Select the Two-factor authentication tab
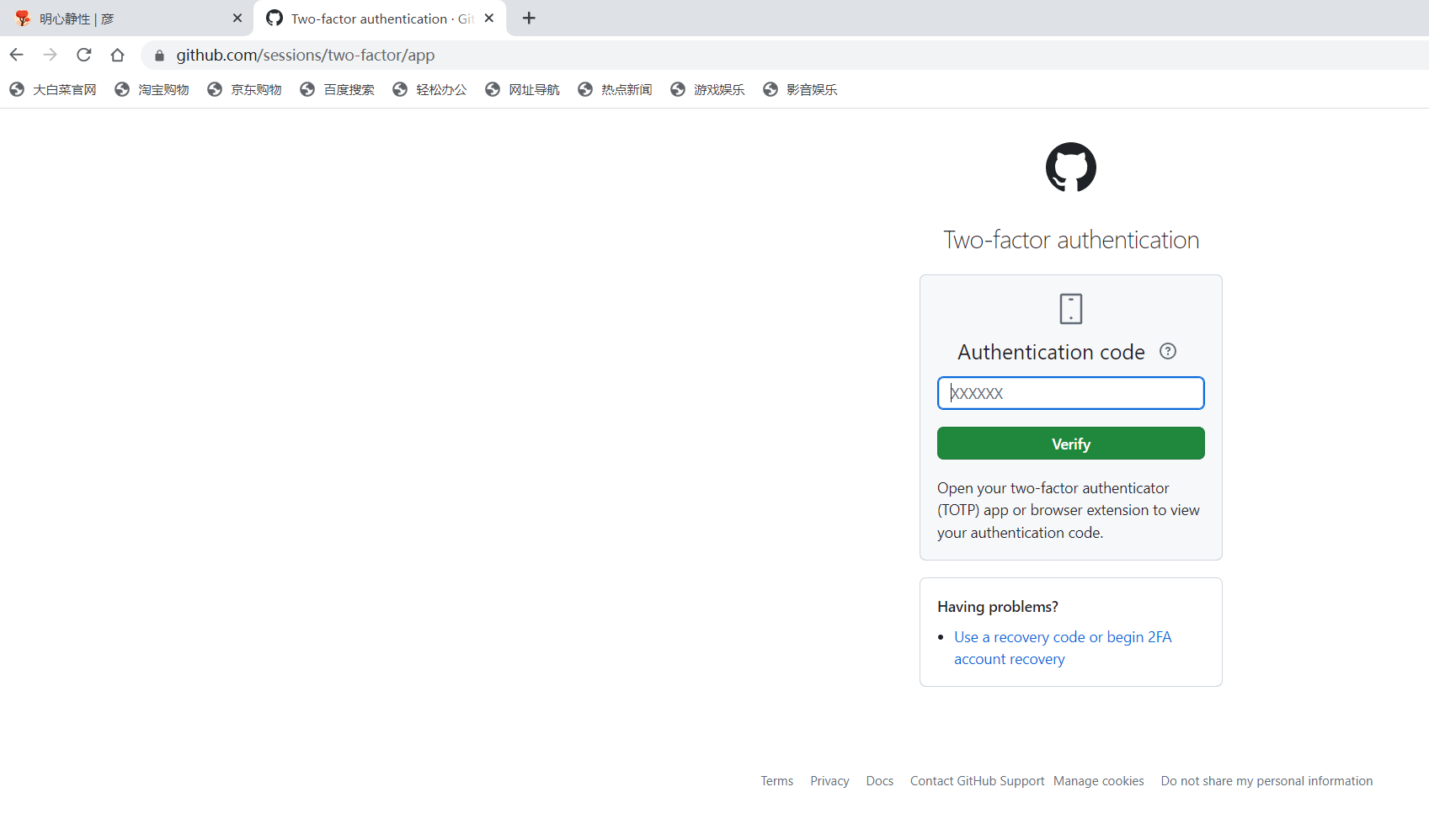The image size is (1429, 840). (x=381, y=19)
